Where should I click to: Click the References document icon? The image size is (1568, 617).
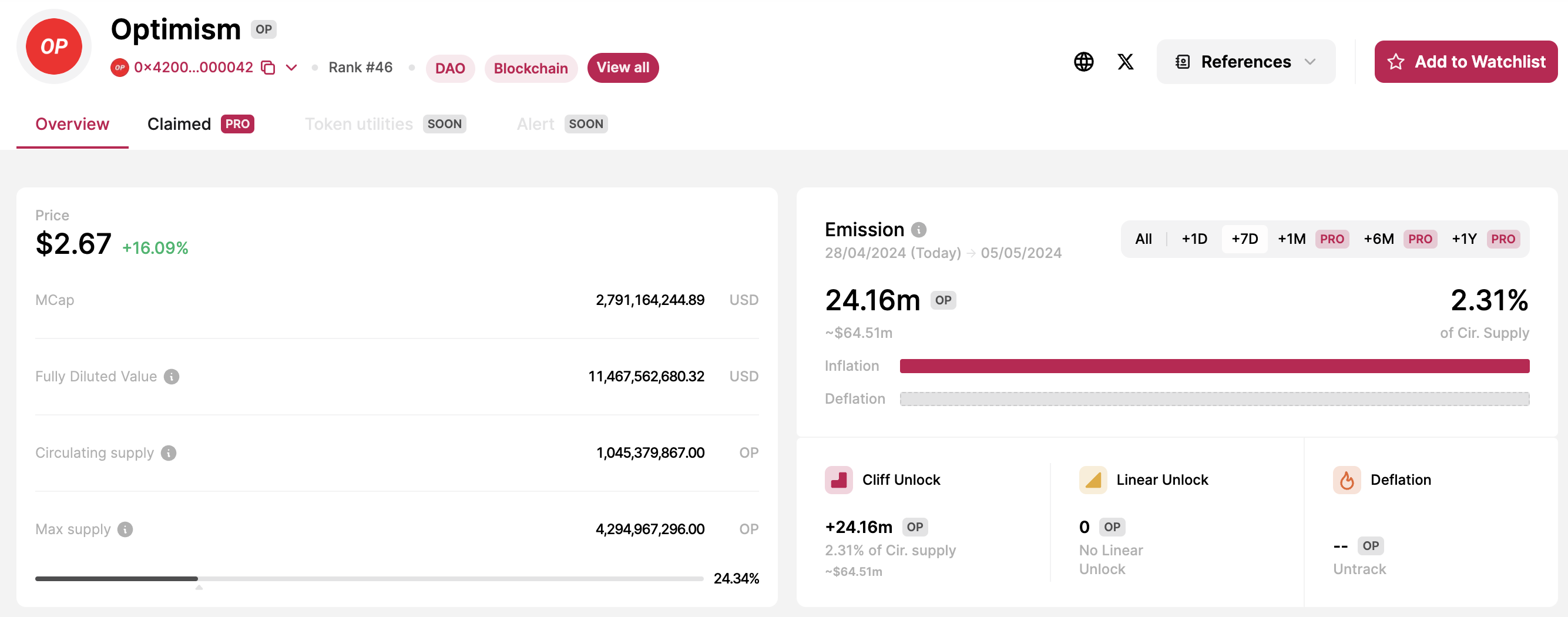point(1183,62)
